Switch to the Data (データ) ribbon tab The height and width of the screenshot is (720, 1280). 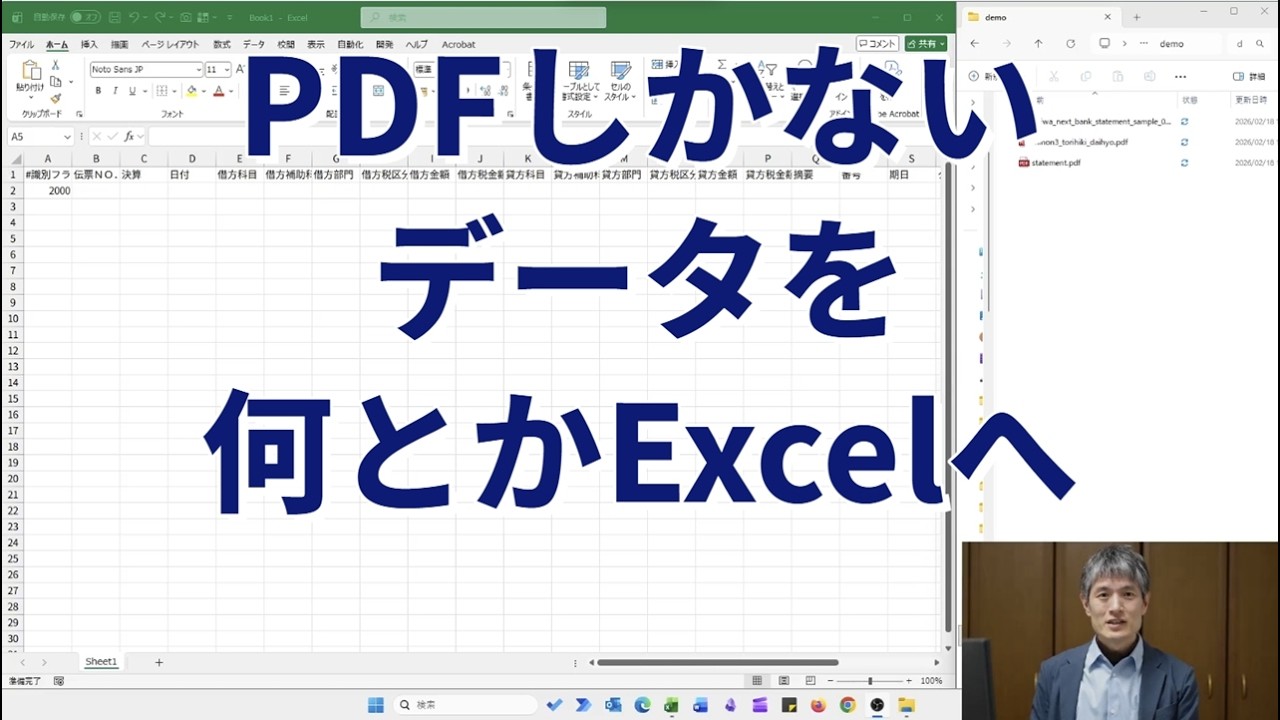point(254,45)
